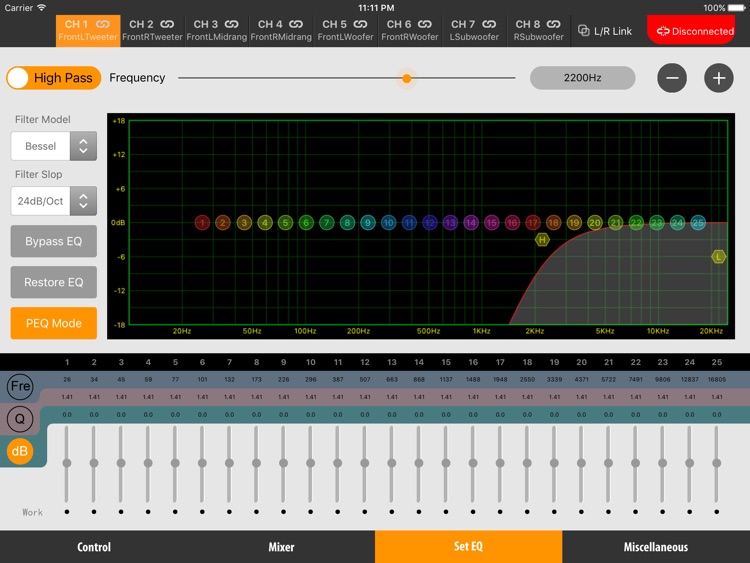Image resolution: width=750 pixels, height=563 pixels.
Task: Select the dB row circle button
Action: coord(20,451)
